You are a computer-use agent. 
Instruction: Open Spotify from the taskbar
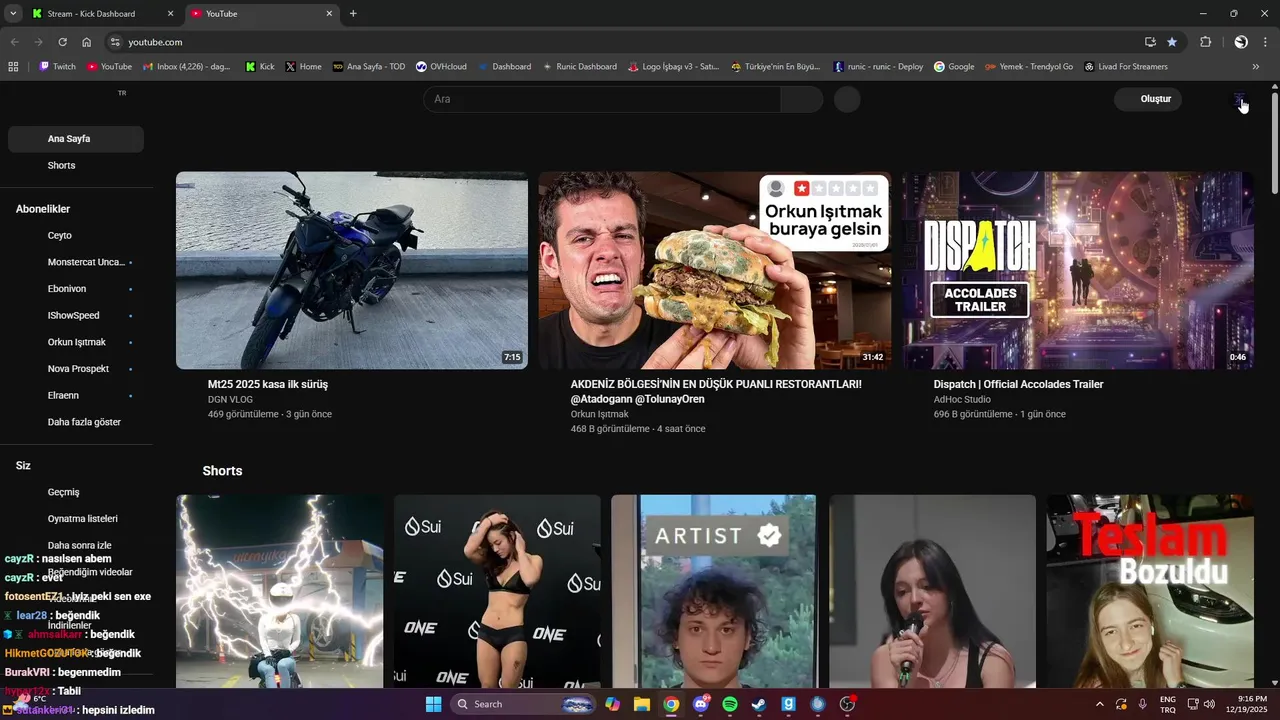click(730, 704)
